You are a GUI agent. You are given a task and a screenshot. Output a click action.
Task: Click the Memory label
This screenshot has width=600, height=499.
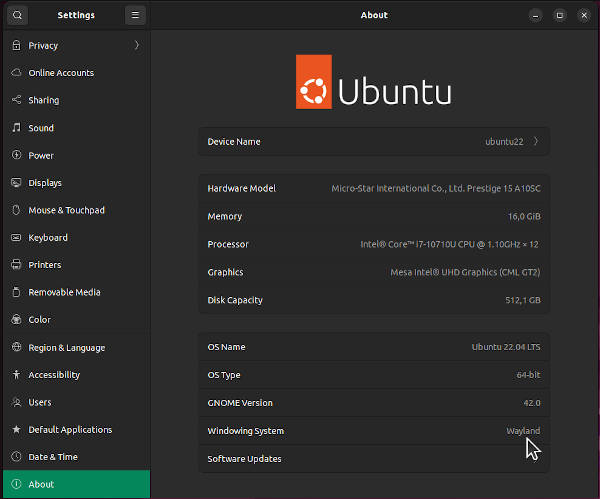225,217
